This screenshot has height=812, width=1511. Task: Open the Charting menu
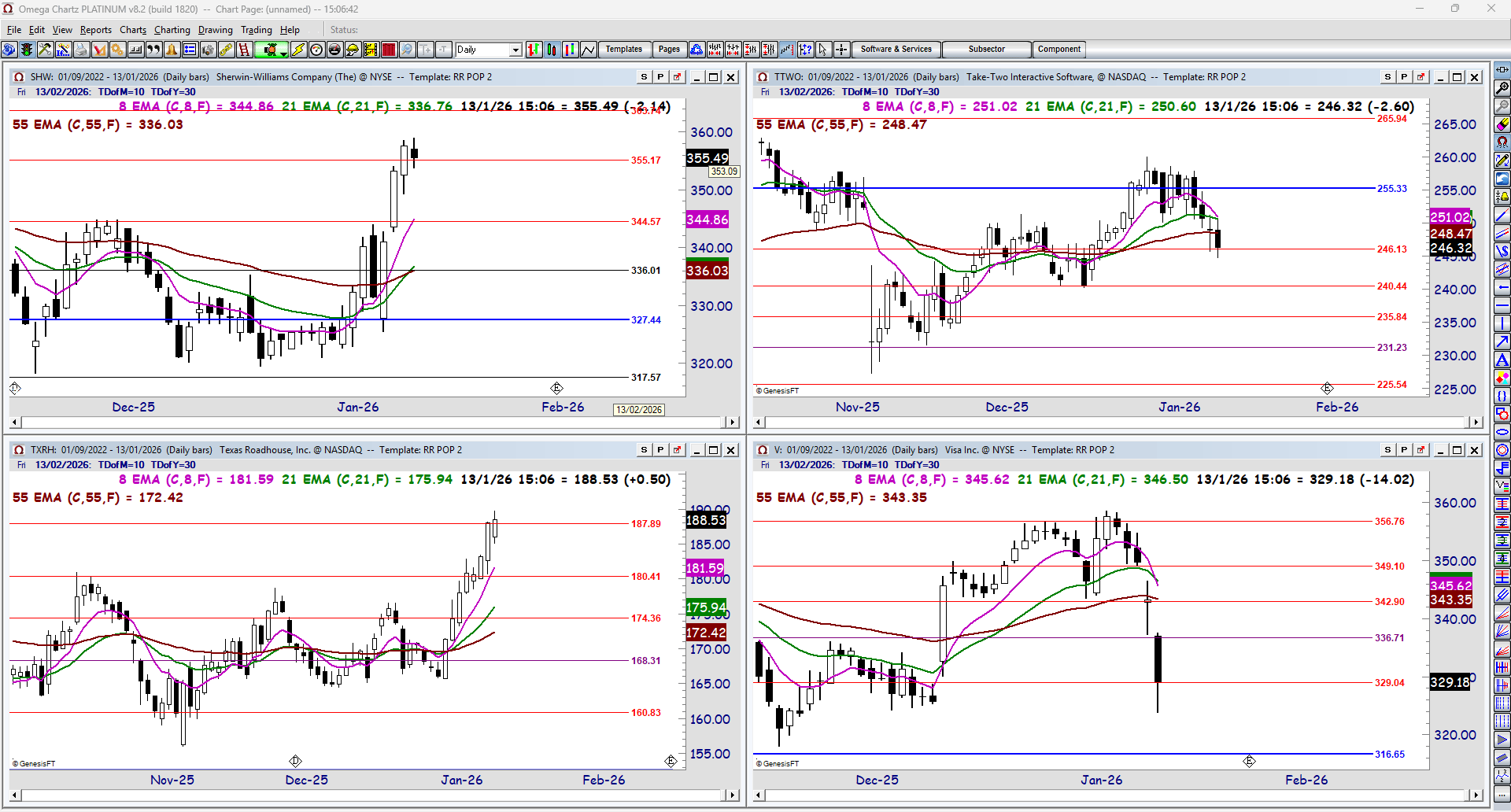point(172,30)
